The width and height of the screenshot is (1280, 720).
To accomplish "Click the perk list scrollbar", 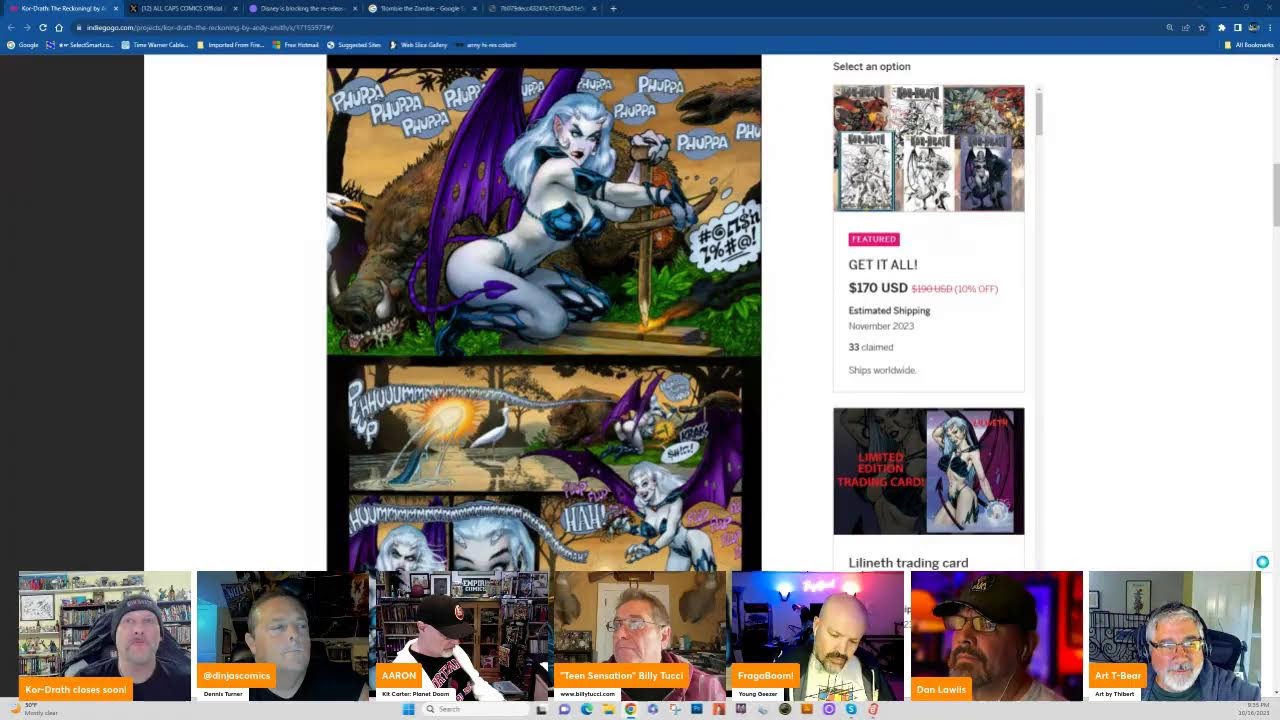I will (1039, 112).
